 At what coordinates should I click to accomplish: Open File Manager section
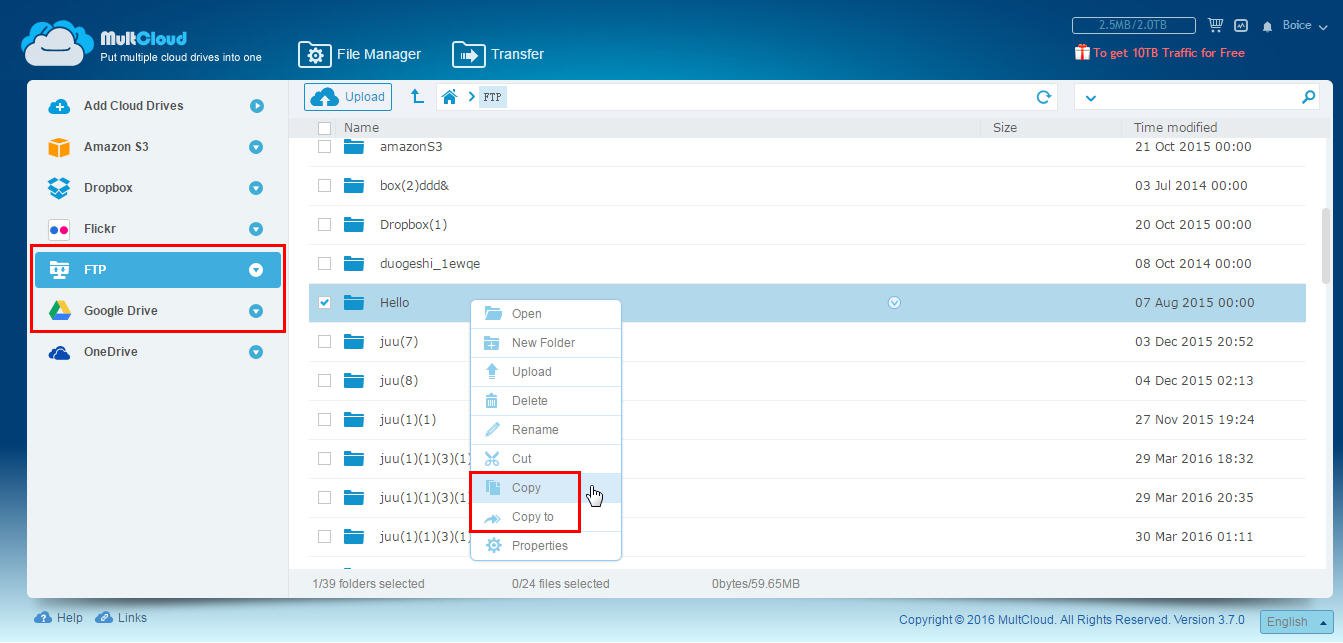coord(361,54)
